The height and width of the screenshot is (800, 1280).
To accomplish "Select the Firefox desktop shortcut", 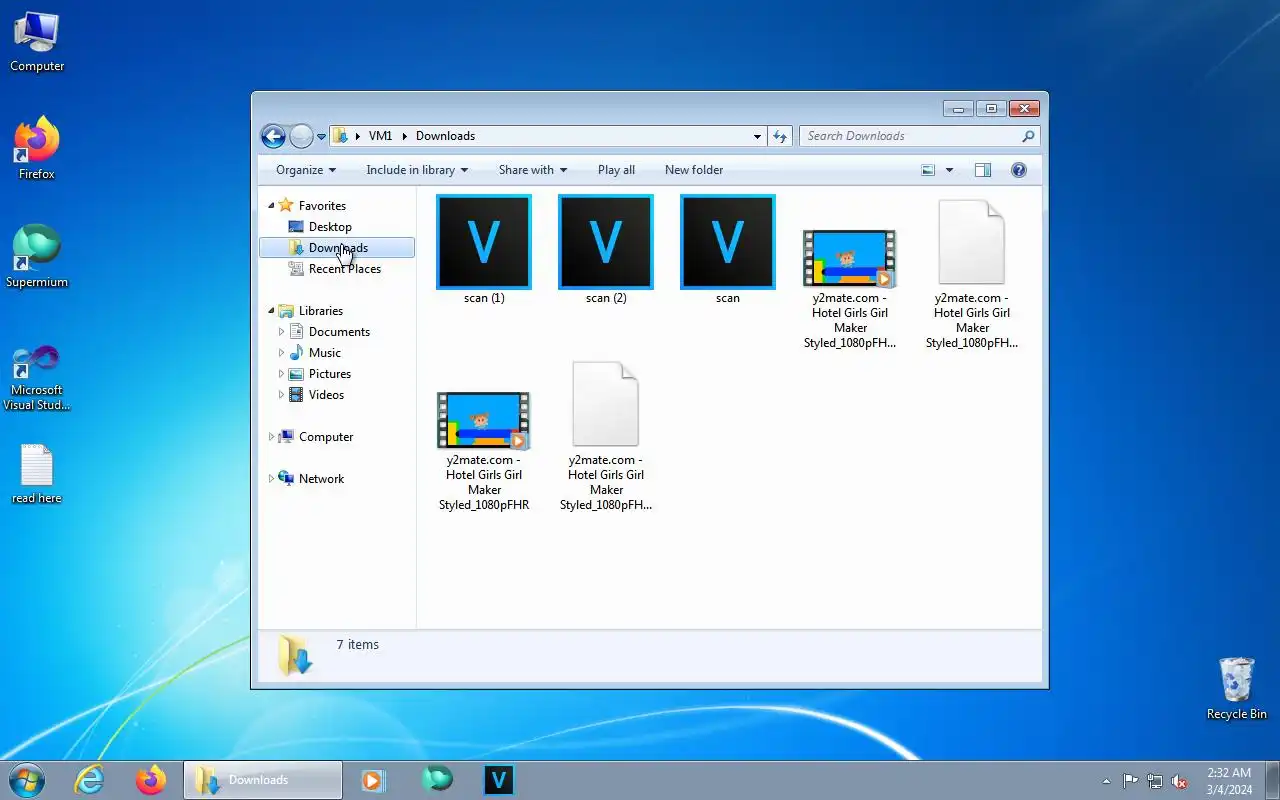I will (x=37, y=148).
